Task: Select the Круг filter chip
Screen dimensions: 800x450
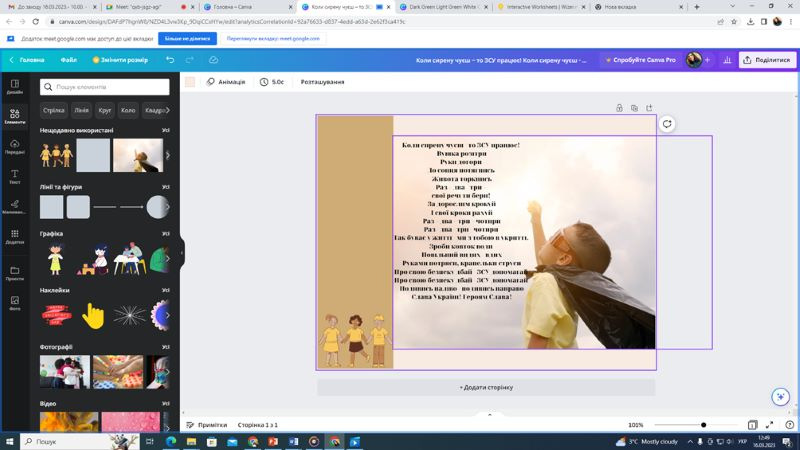Action: 105,110
